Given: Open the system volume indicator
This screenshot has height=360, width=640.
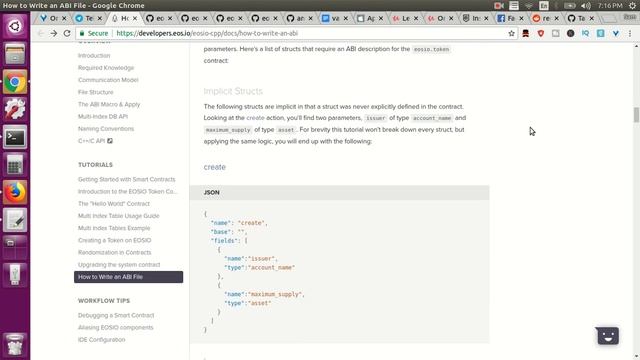Looking at the screenshot, I should click(x=586, y=6).
